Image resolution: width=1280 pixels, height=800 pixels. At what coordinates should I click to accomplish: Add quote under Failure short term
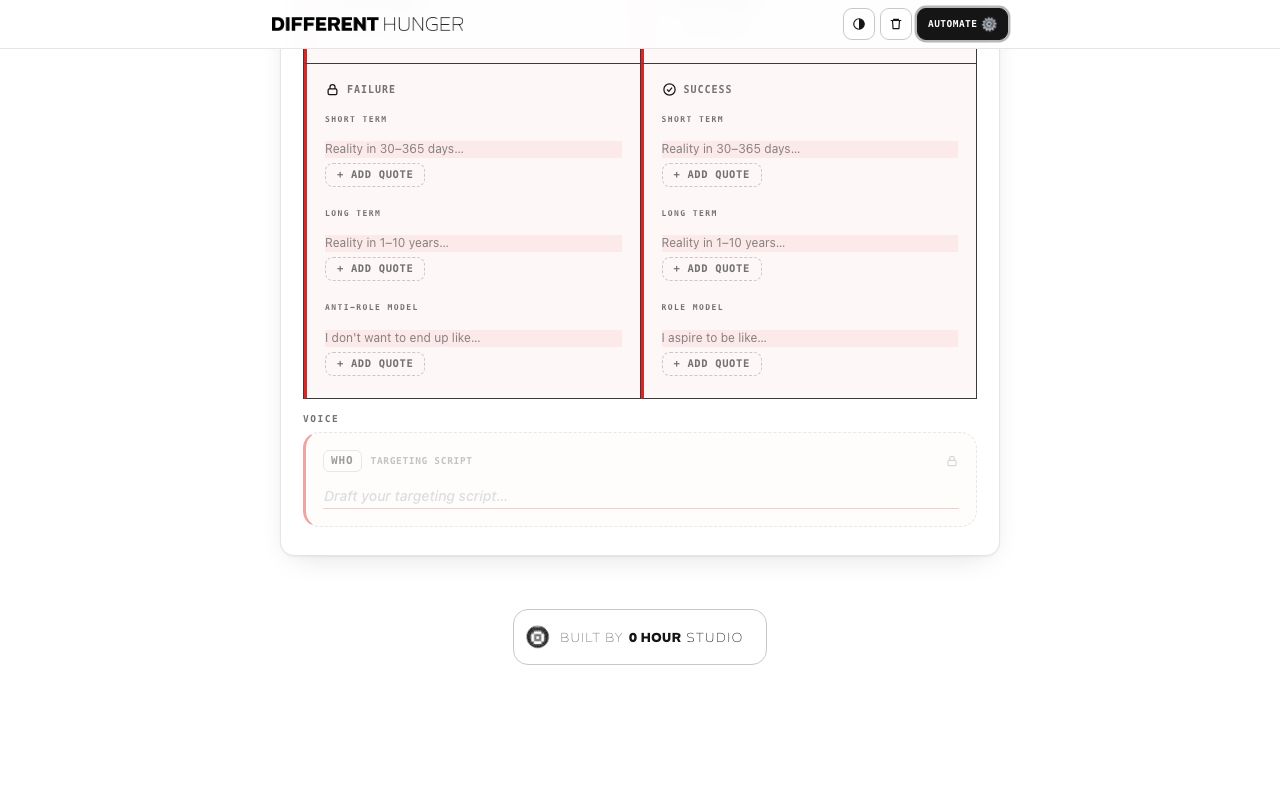point(375,175)
